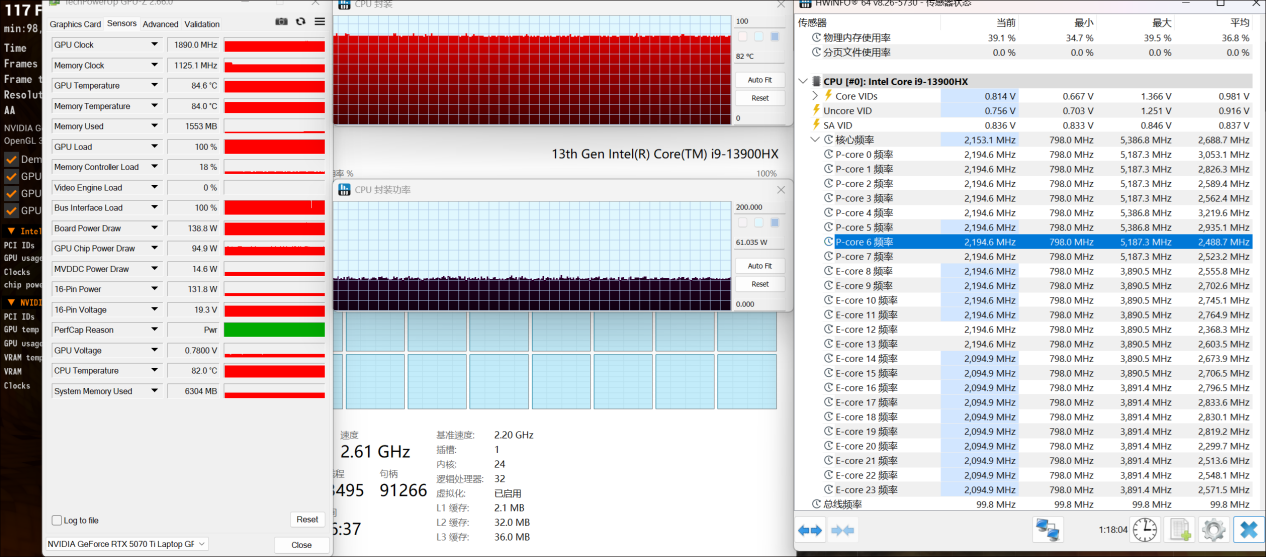
Task: Open the GPU Clock sensor dropdown
Action: (154, 45)
